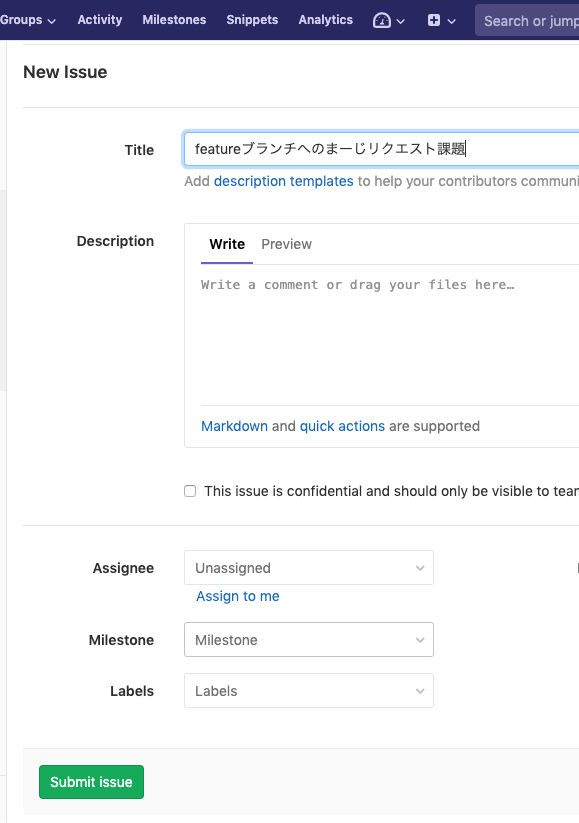Viewport: 579px width, 823px height.
Task: Open the Groups menu
Action: point(28,20)
